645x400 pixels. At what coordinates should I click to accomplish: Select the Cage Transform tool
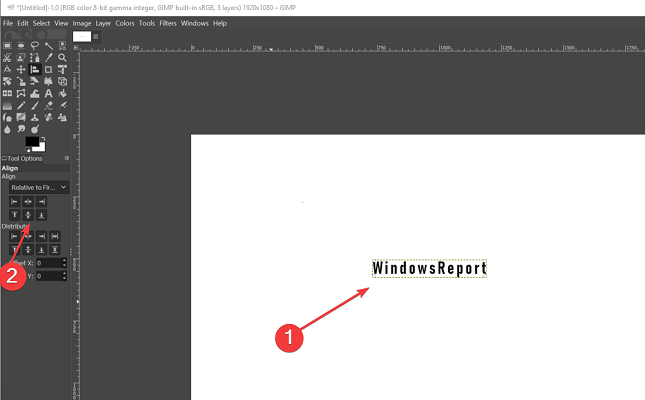tap(21, 93)
